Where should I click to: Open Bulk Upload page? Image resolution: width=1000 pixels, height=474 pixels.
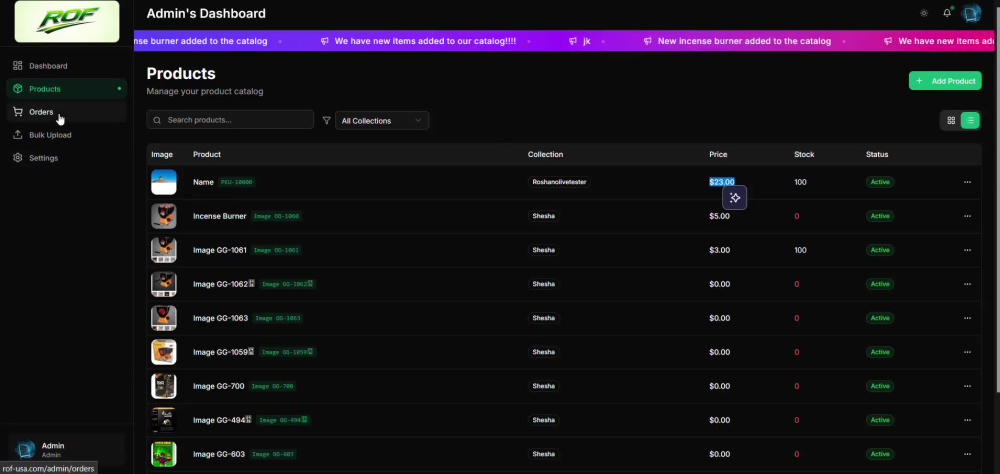(66, 135)
